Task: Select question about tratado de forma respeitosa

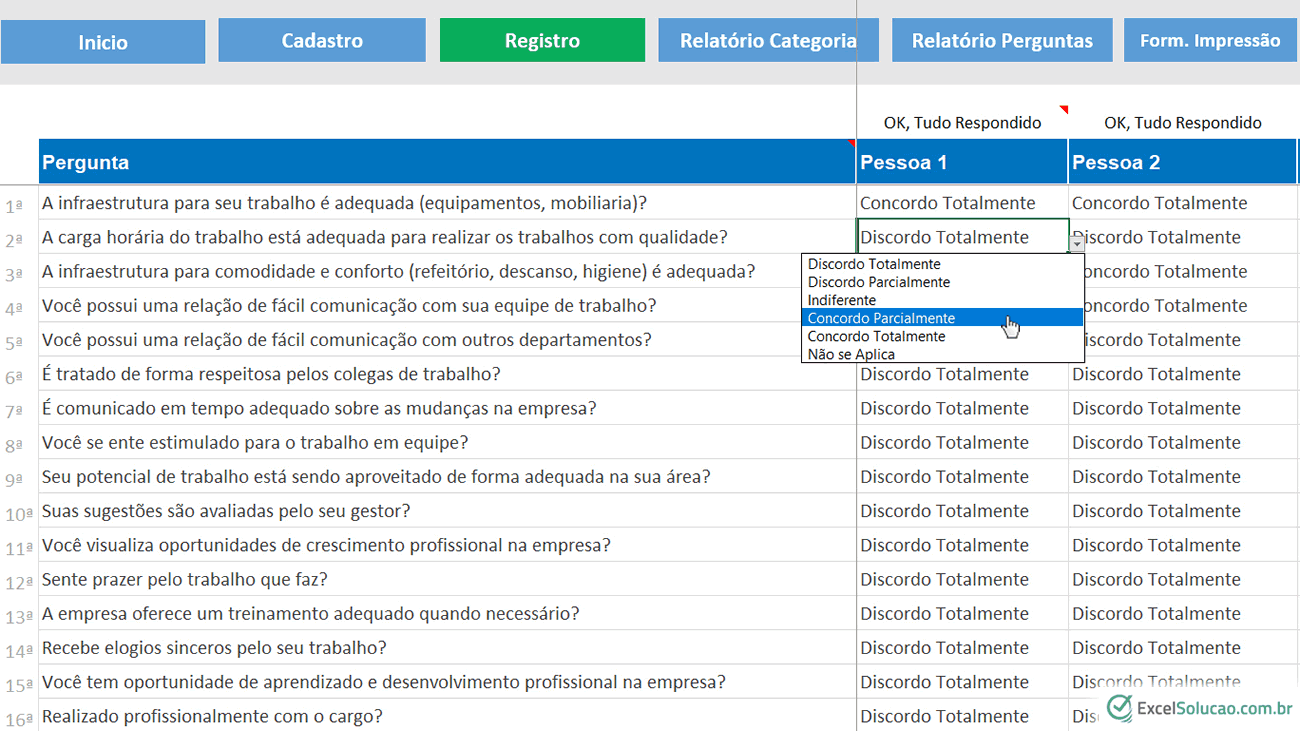Action: point(447,374)
